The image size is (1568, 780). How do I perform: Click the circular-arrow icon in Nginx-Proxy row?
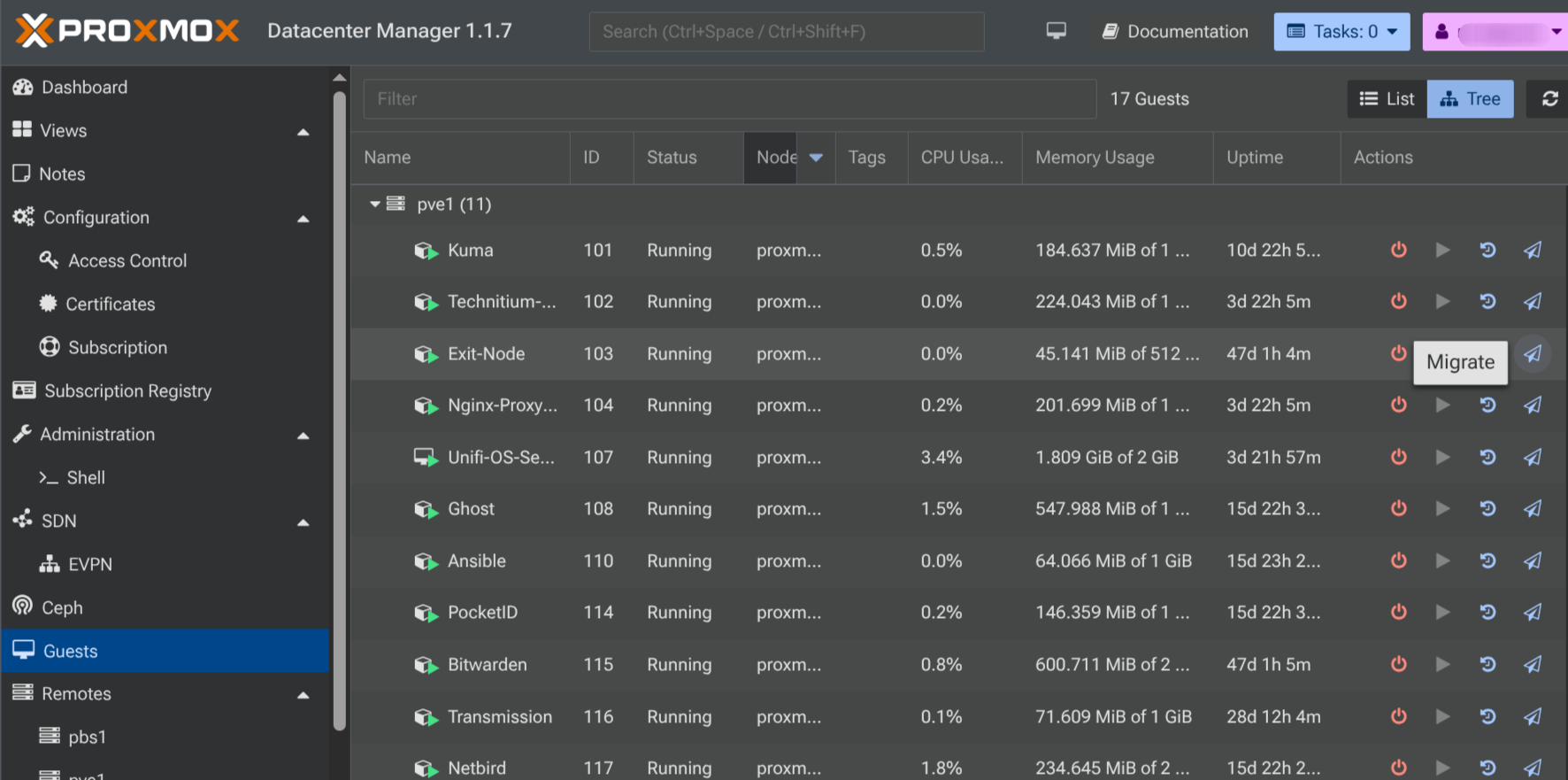point(1487,405)
